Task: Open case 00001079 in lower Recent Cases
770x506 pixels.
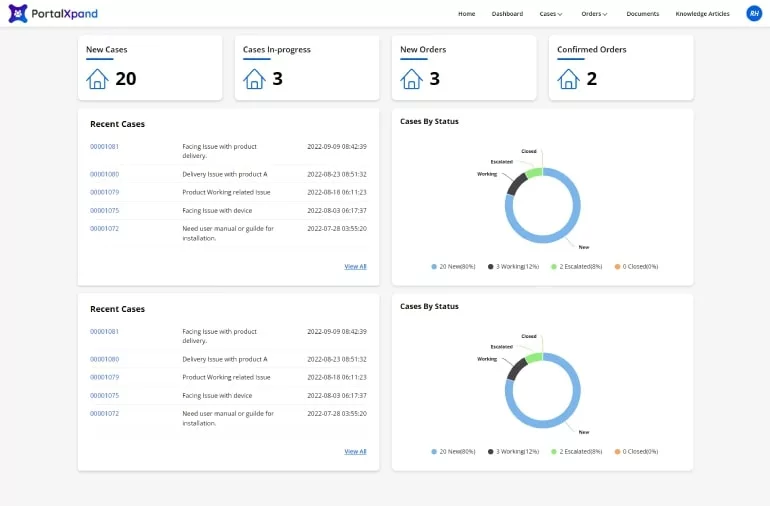Action: [x=104, y=377]
